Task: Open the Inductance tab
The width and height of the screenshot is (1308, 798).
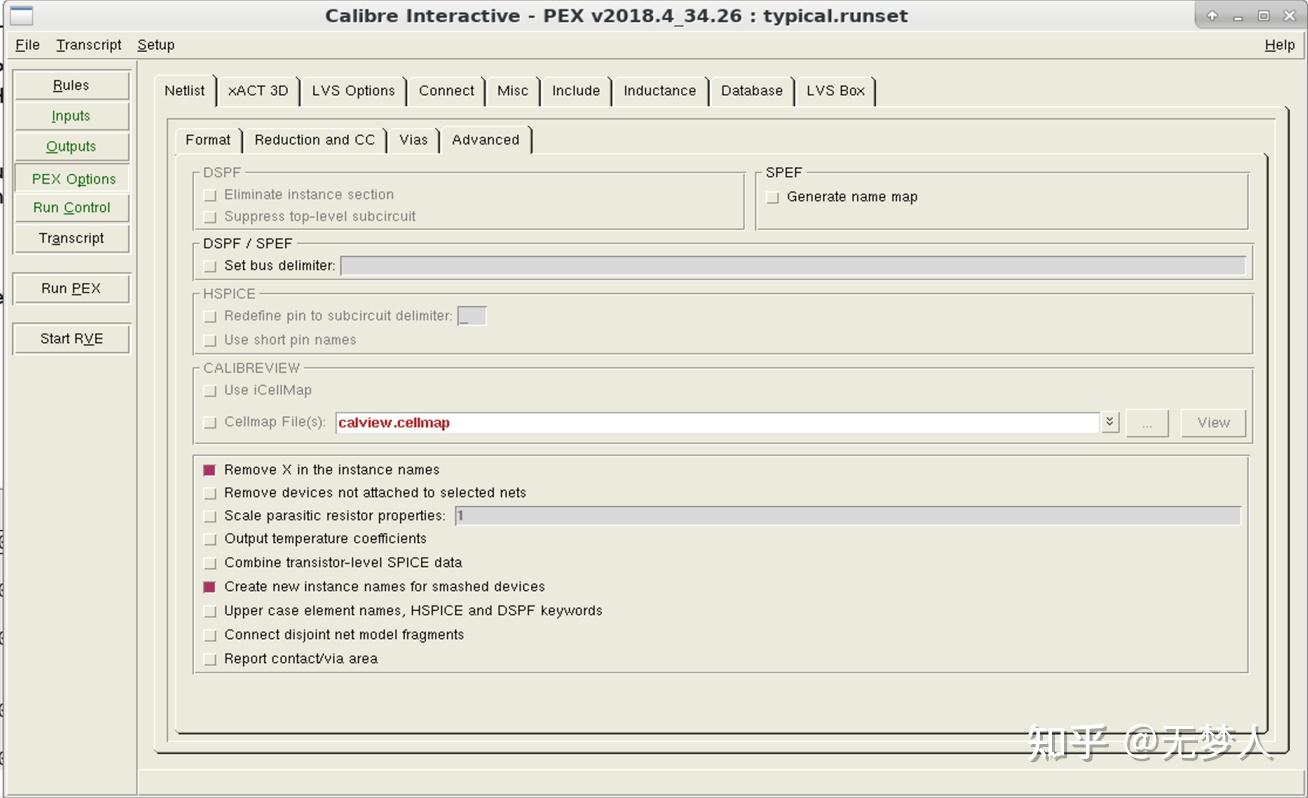Action: pyautogui.click(x=659, y=90)
